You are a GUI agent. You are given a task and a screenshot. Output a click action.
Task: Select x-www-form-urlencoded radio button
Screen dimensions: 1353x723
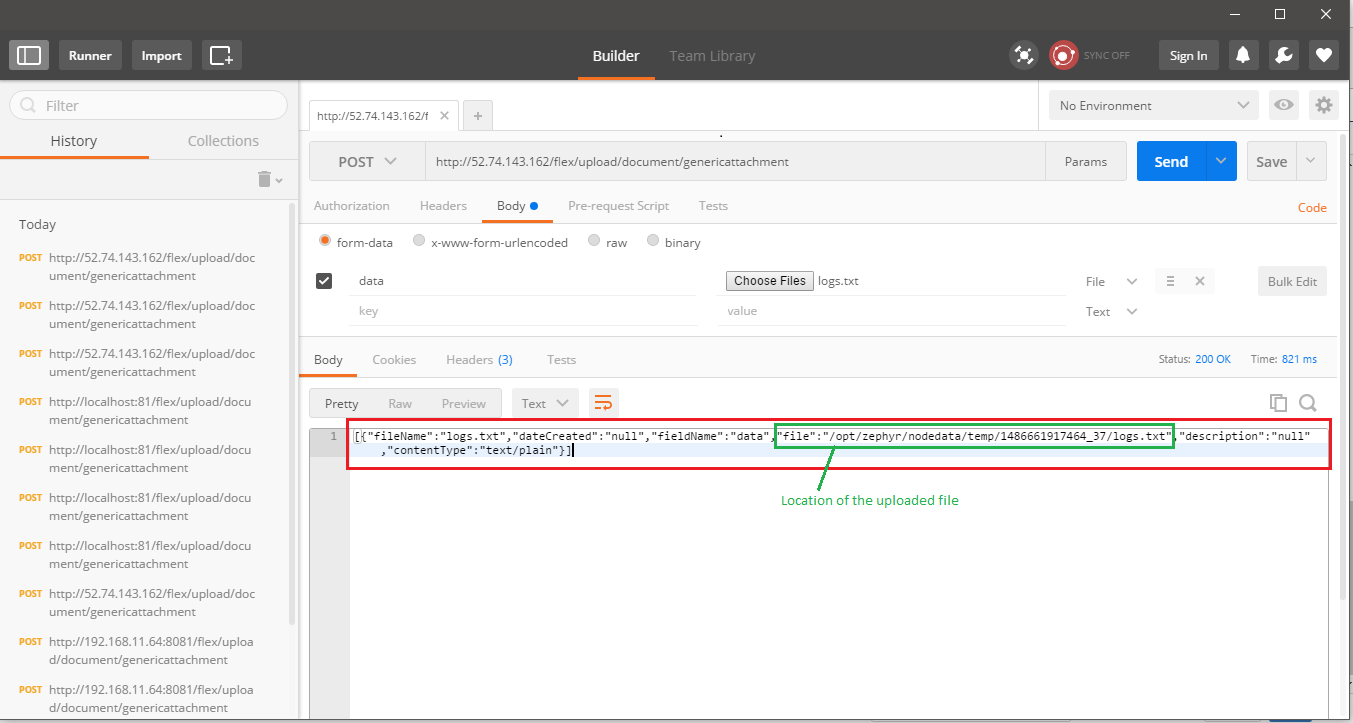pos(420,242)
